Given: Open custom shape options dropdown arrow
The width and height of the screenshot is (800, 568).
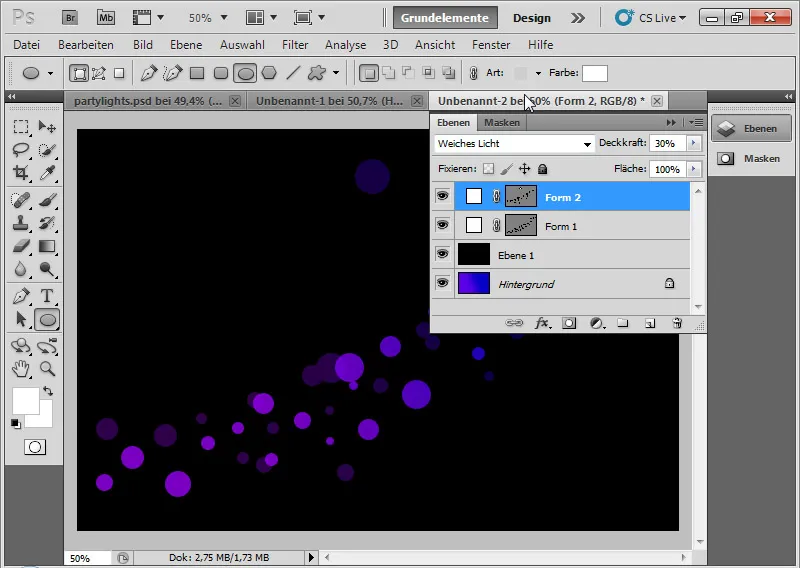Looking at the screenshot, I should 336,73.
